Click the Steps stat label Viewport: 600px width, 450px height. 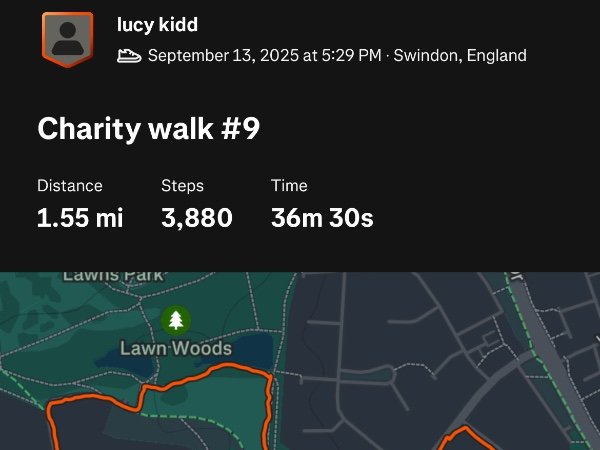click(182, 186)
